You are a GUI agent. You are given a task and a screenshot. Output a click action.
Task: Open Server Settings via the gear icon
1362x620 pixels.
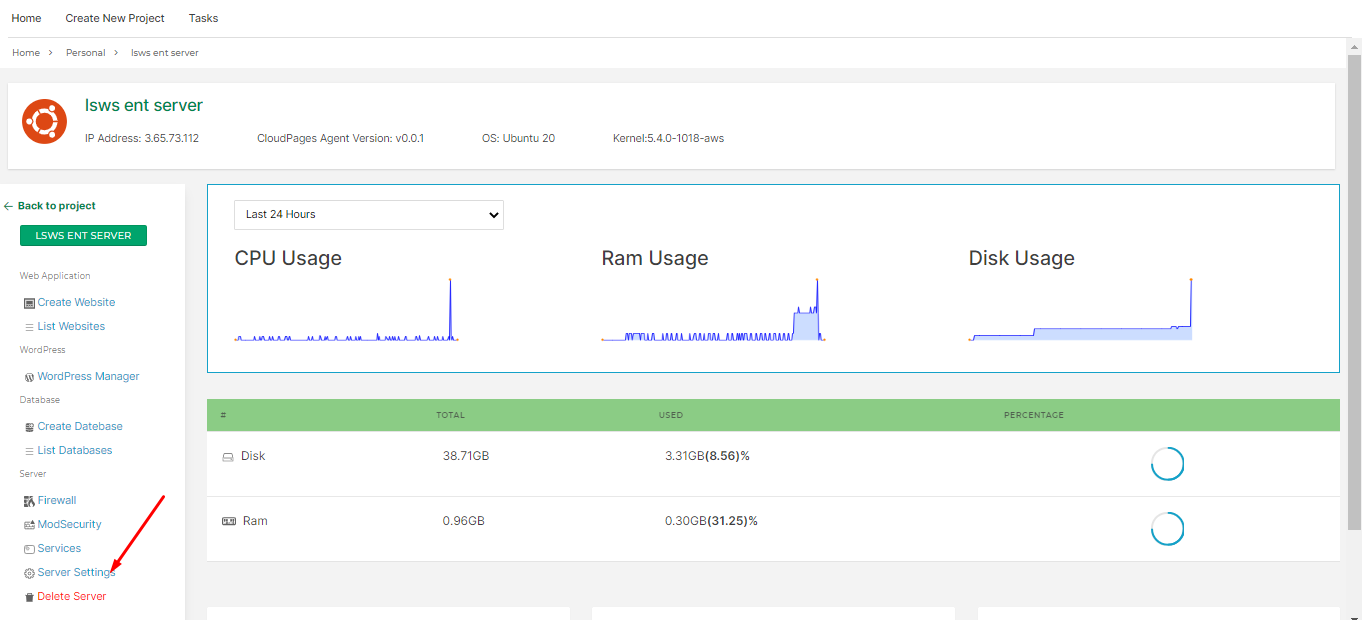[29, 571]
